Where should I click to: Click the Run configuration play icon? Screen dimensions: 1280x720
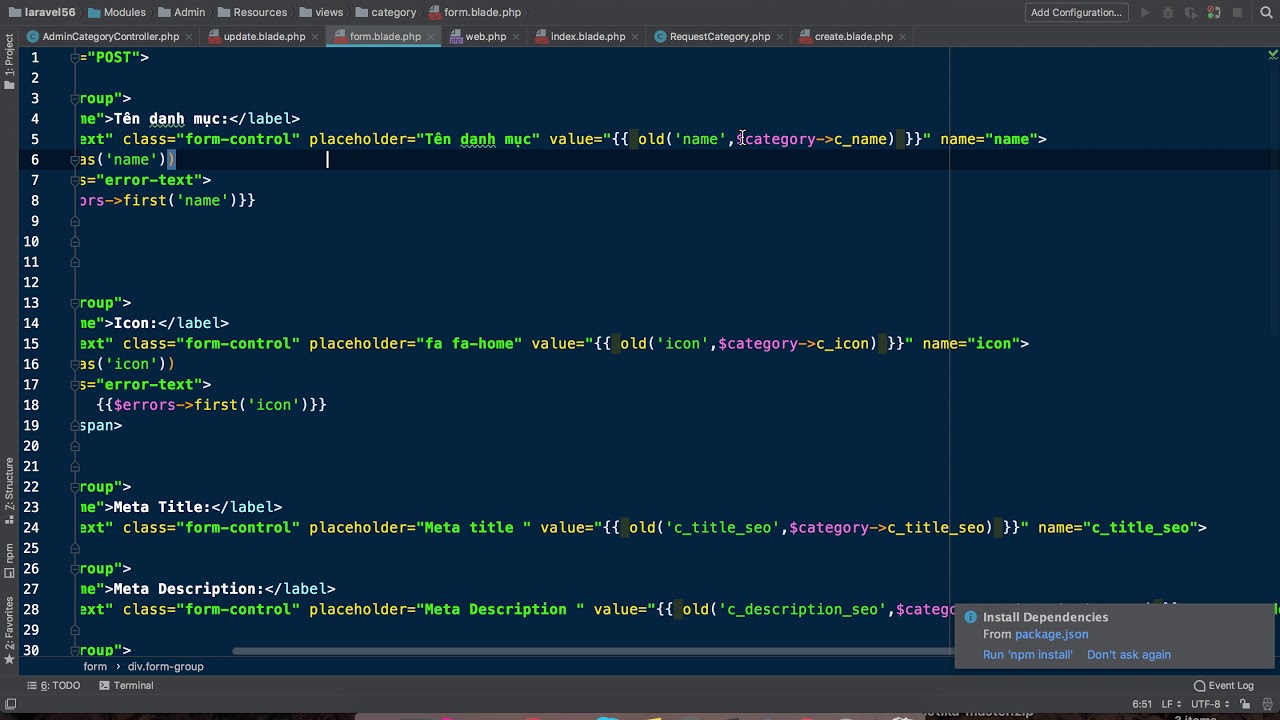point(1146,13)
